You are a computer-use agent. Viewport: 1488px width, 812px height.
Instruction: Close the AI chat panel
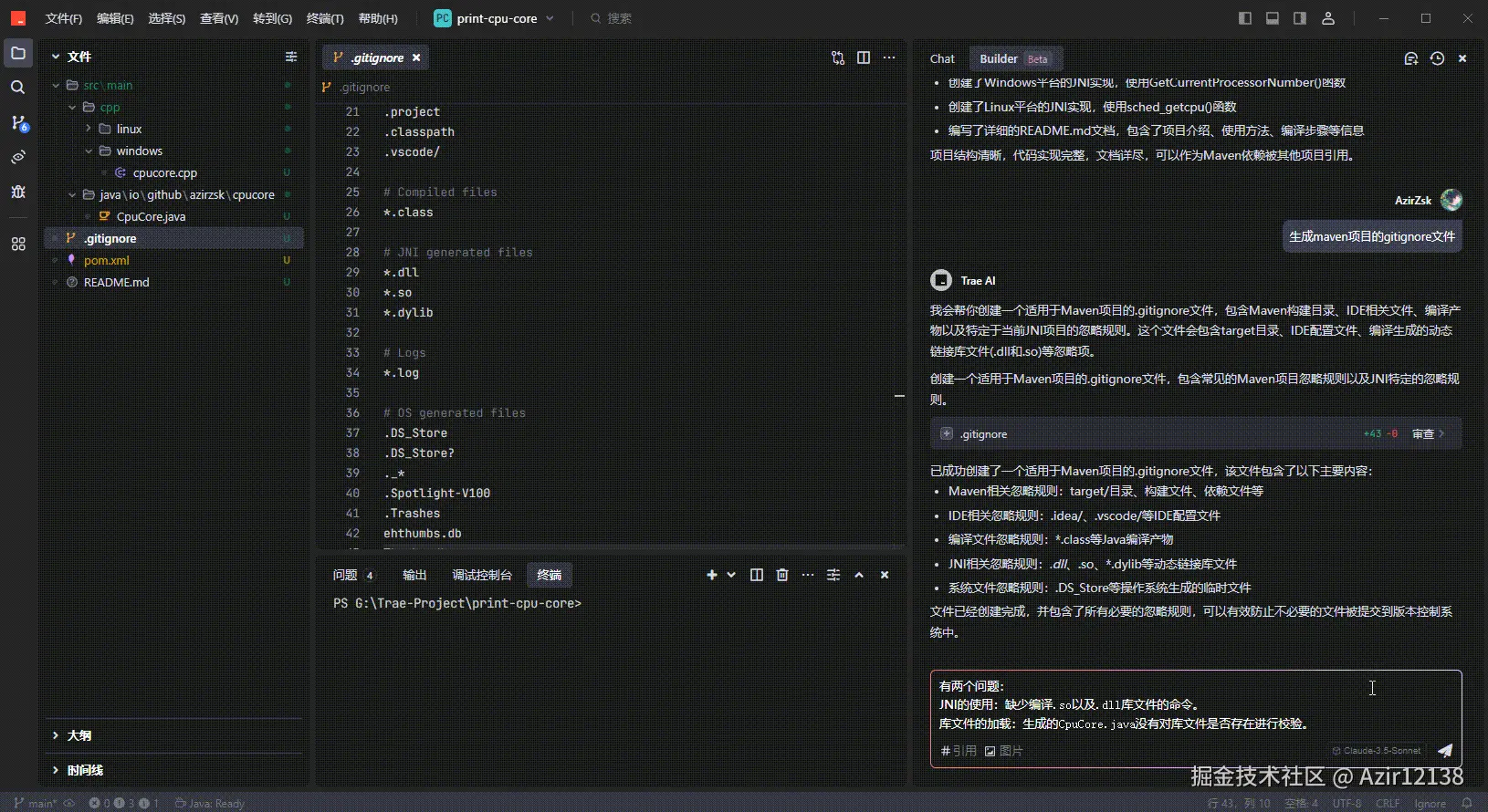pos(1462,58)
